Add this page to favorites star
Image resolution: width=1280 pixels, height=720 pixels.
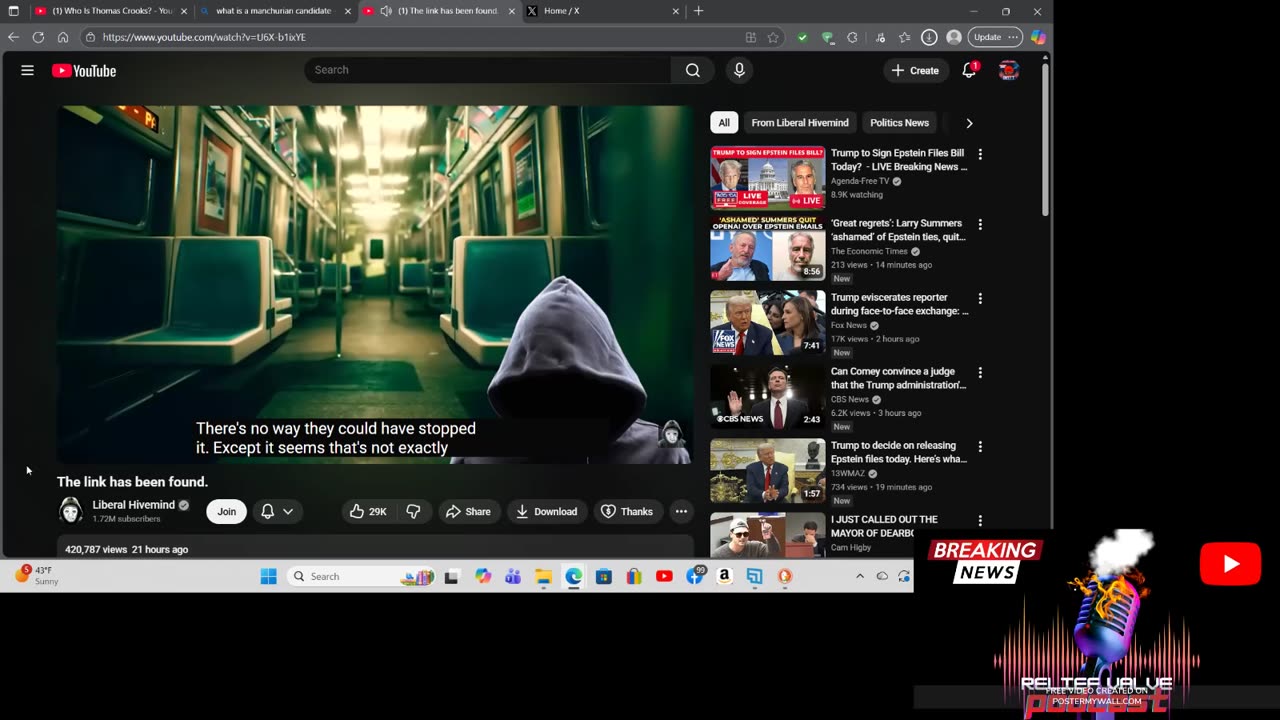click(773, 37)
